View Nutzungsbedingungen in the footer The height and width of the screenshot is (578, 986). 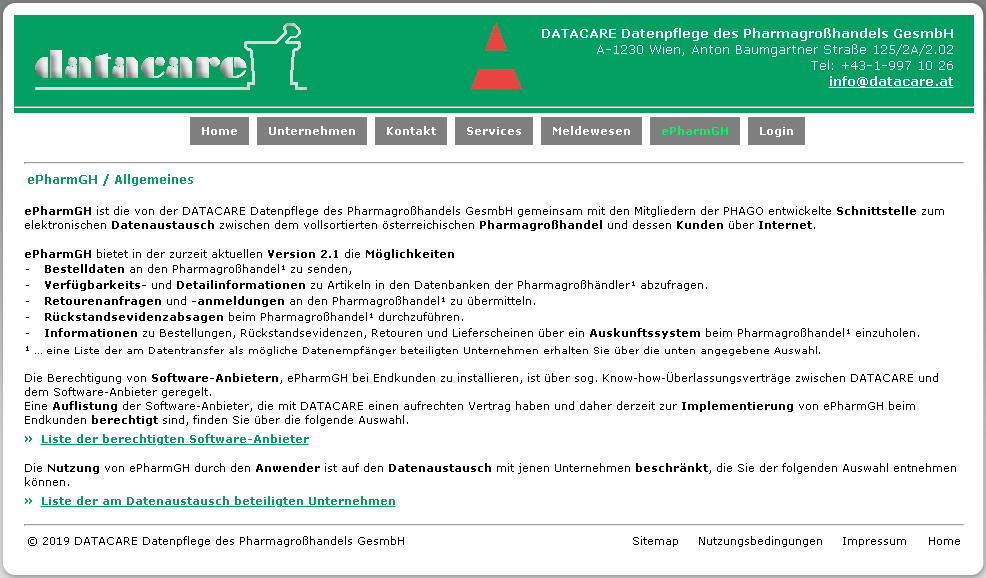[760, 541]
